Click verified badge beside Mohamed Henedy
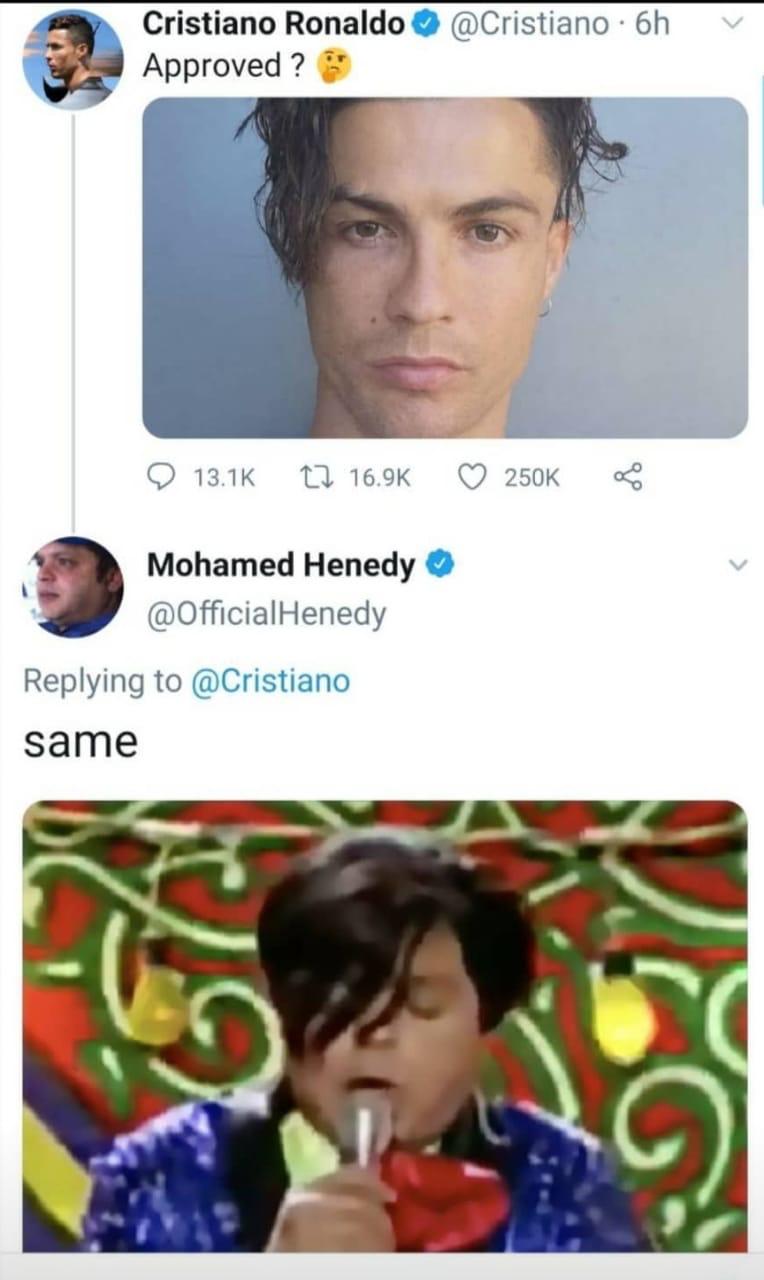The image size is (764, 1280). 439,565
